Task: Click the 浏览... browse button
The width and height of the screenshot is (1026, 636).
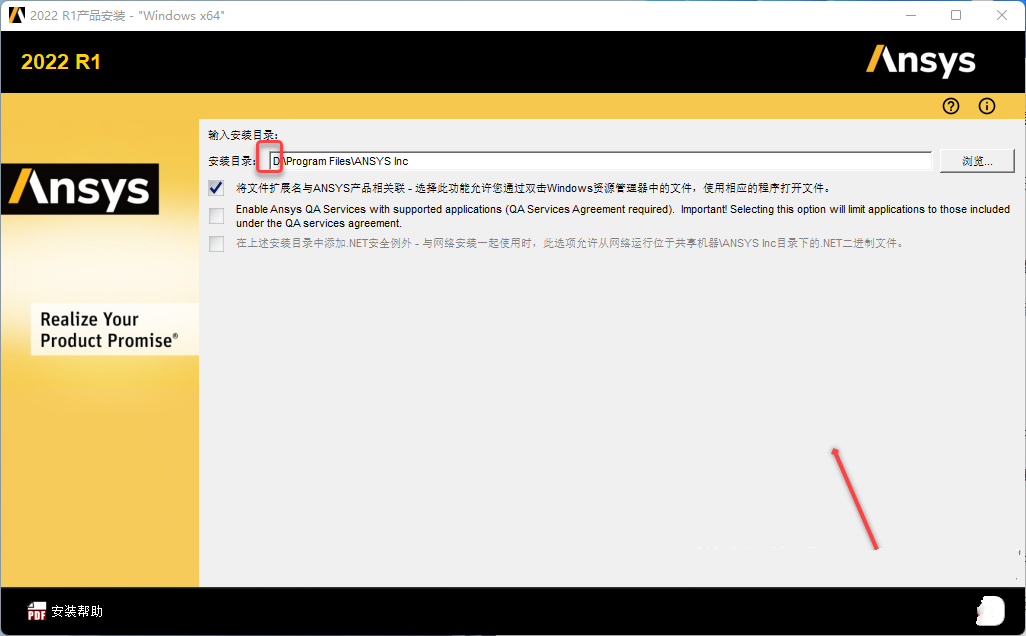Action: pyautogui.click(x=977, y=161)
